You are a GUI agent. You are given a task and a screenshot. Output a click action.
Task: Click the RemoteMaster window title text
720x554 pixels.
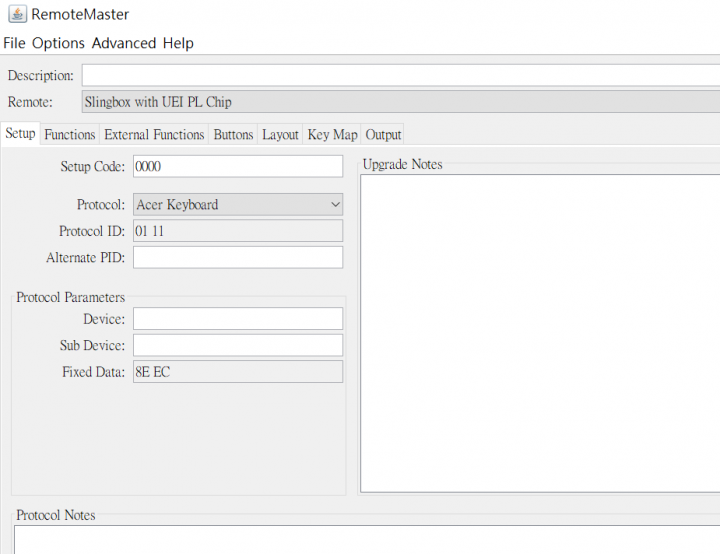[x=80, y=14]
